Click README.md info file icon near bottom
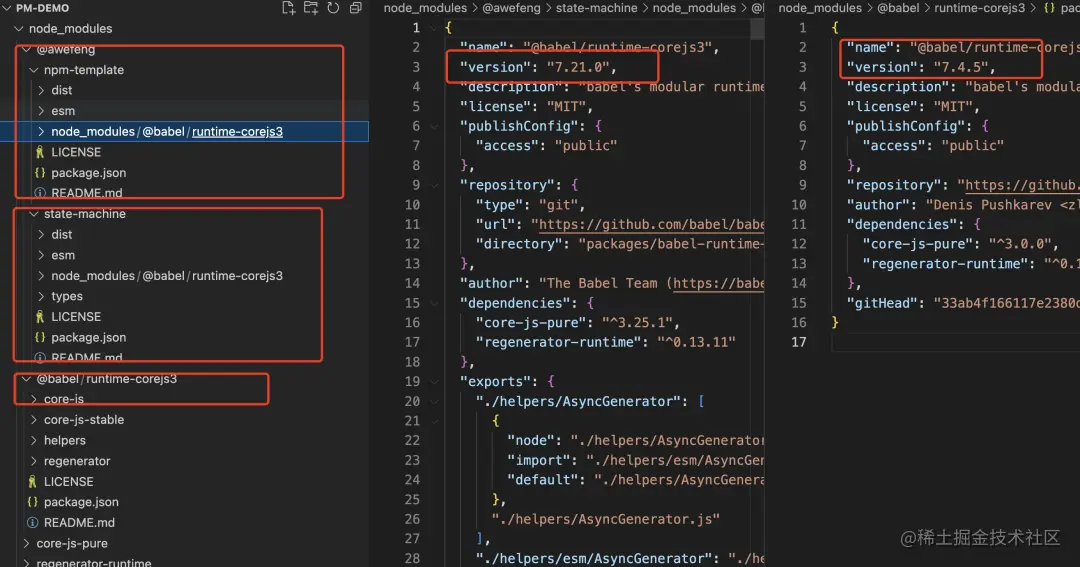1080x567 pixels. (32, 523)
